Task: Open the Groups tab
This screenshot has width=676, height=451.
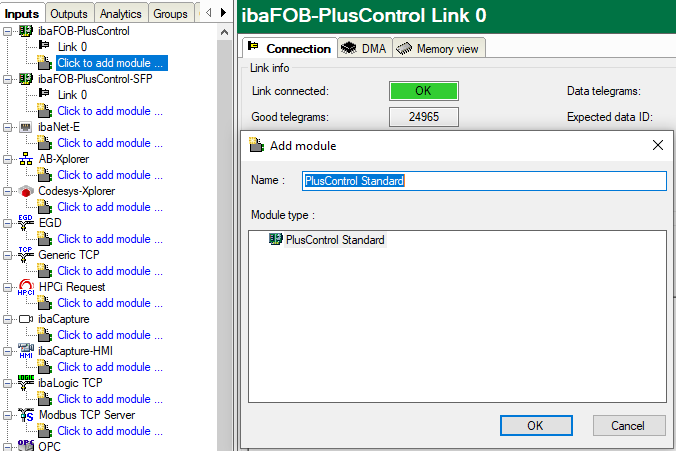Action: coord(171,14)
